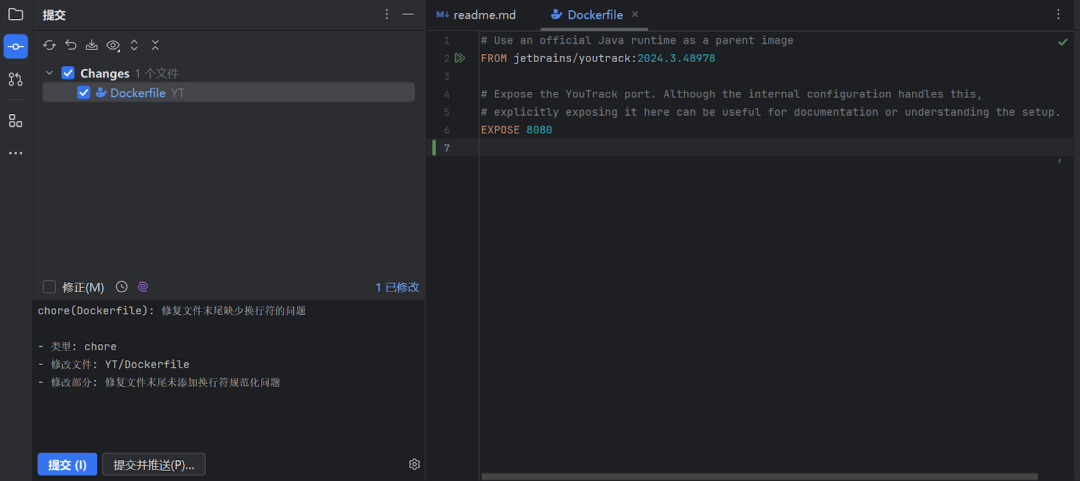Screen dimensions: 1080x481
Task: Click the FROM jetbrains/youtrack line
Action: (598, 59)
